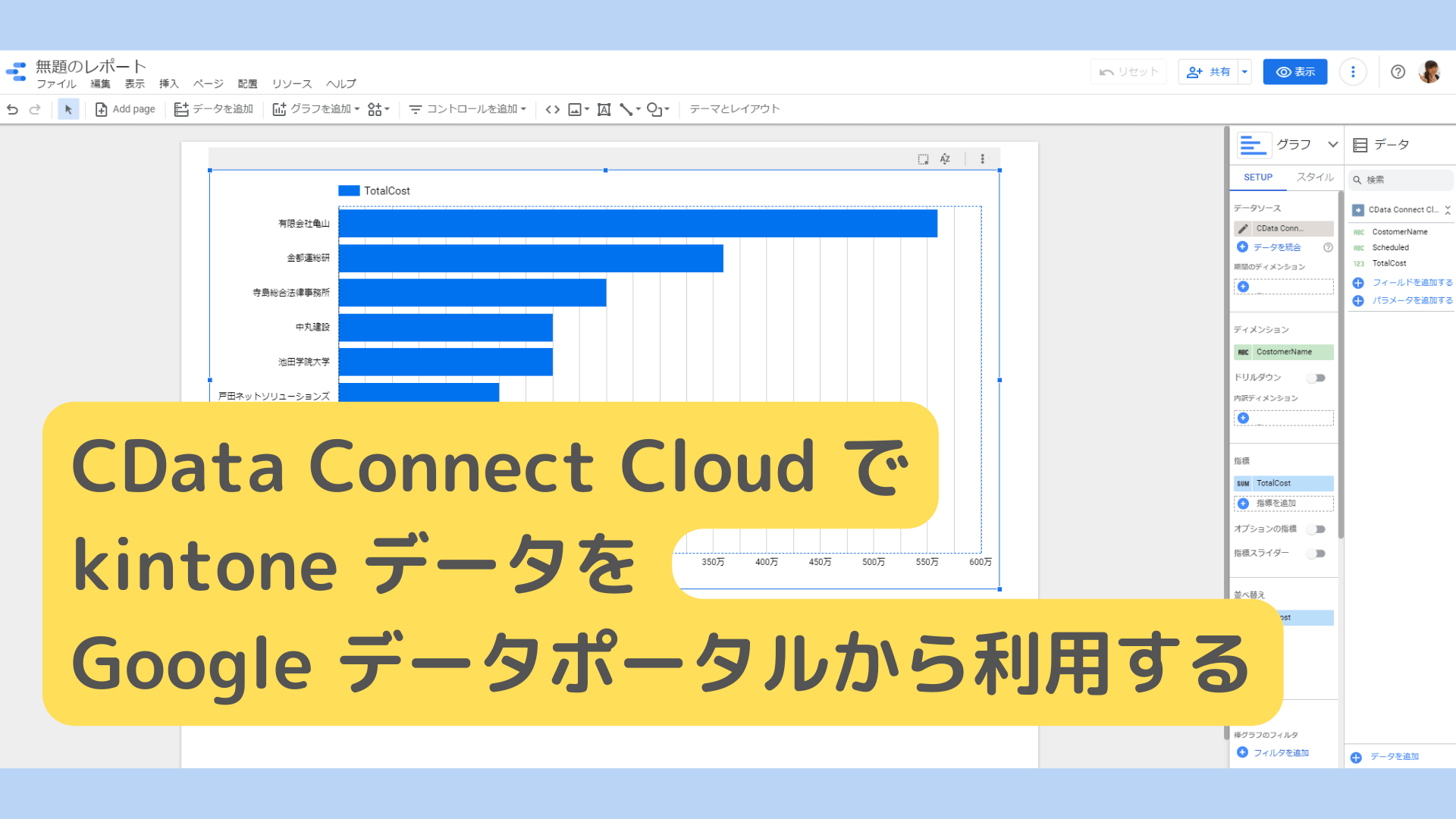Switch to the スタイル tab
Viewport: 1456px width, 819px height.
[1315, 177]
